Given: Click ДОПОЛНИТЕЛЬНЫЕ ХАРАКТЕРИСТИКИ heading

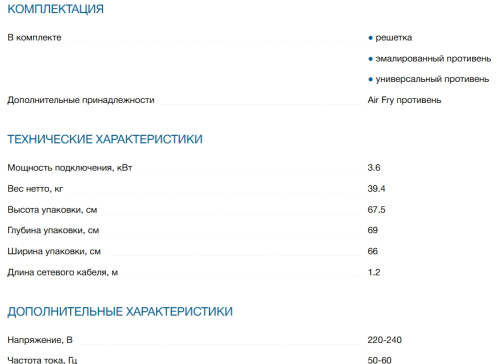Looking at the screenshot, I should (120, 311).
